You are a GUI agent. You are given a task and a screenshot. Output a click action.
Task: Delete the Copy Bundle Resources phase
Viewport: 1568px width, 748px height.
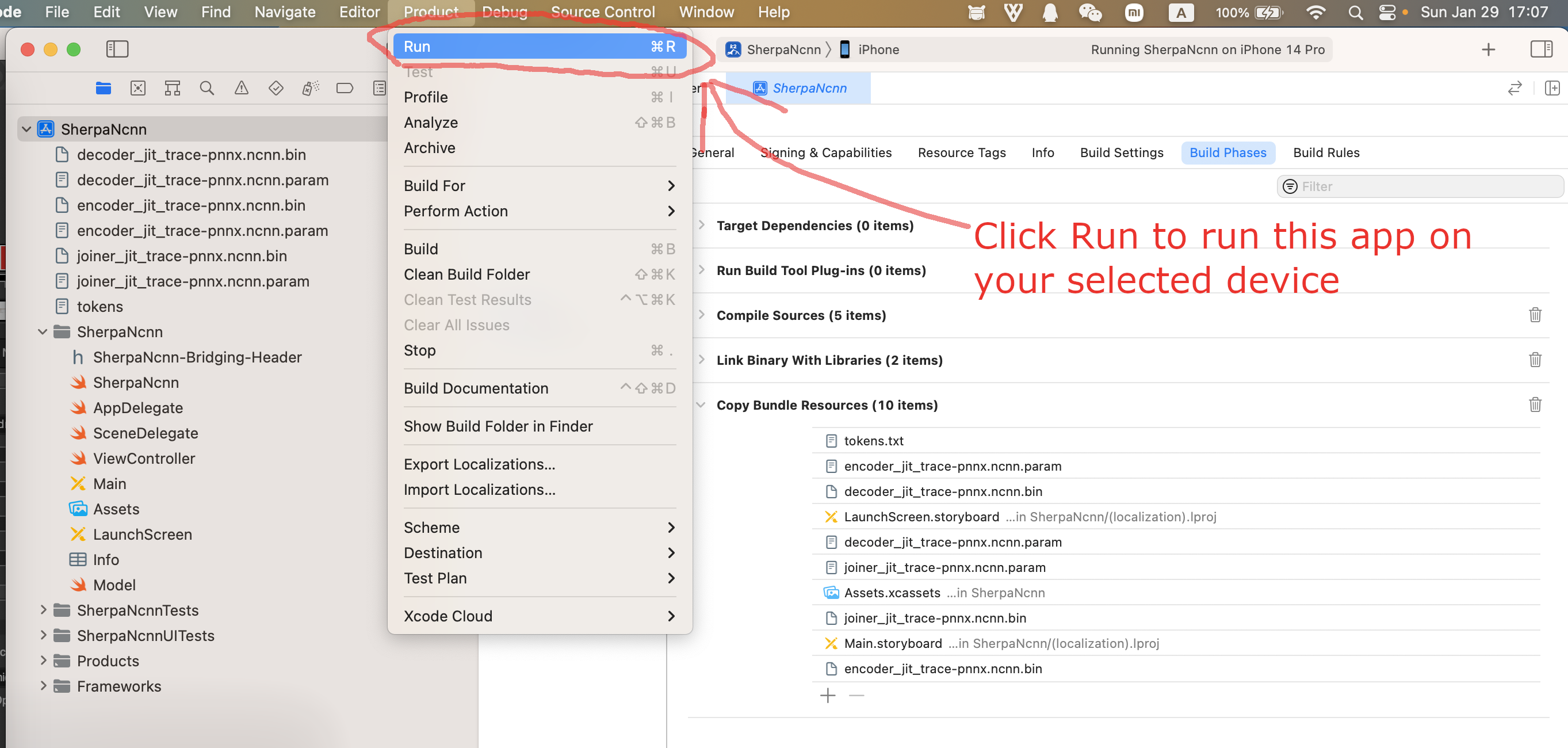pos(1535,404)
